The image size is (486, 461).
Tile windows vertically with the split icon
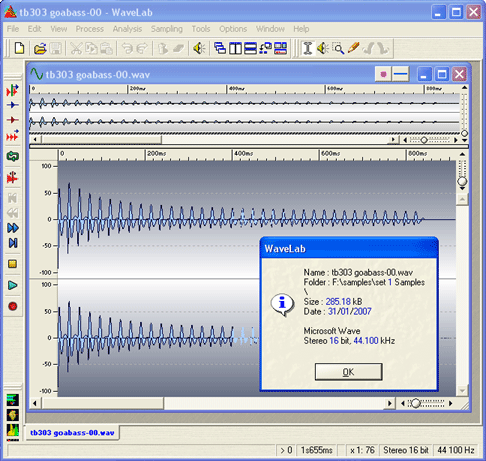(235, 49)
